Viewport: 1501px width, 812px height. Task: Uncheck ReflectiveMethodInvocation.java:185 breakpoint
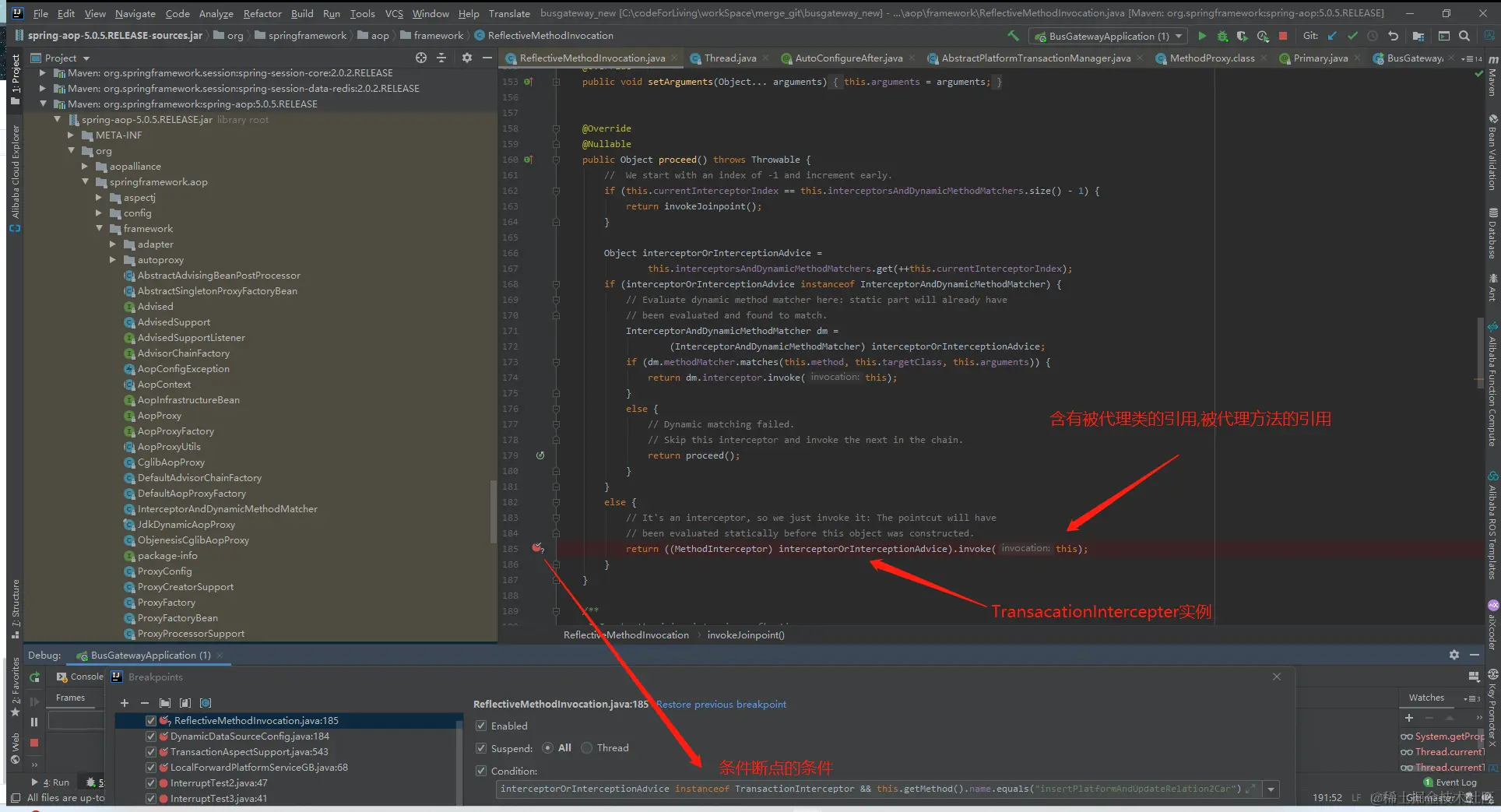click(151, 721)
